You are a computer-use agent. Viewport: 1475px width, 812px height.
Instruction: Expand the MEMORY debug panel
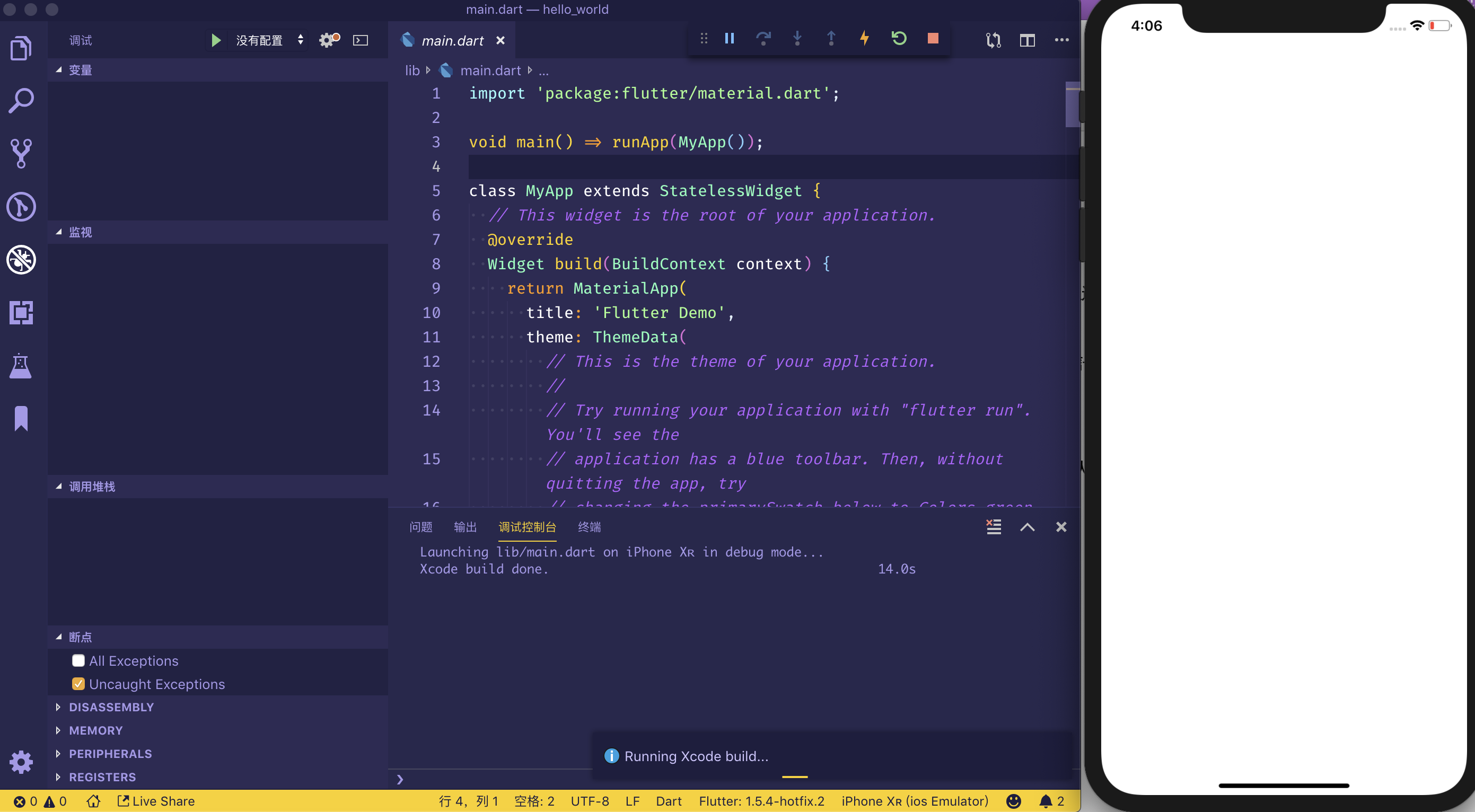click(58, 730)
